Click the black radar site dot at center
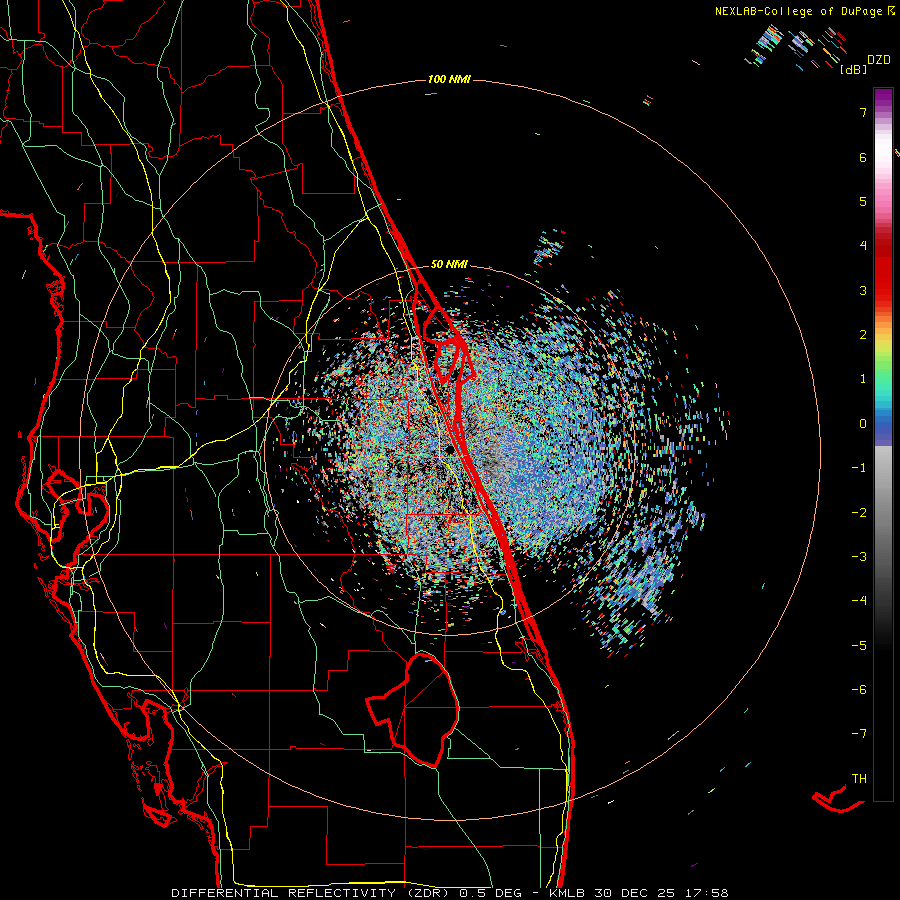This screenshot has width=900, height=900. click(x=449, y=449)
